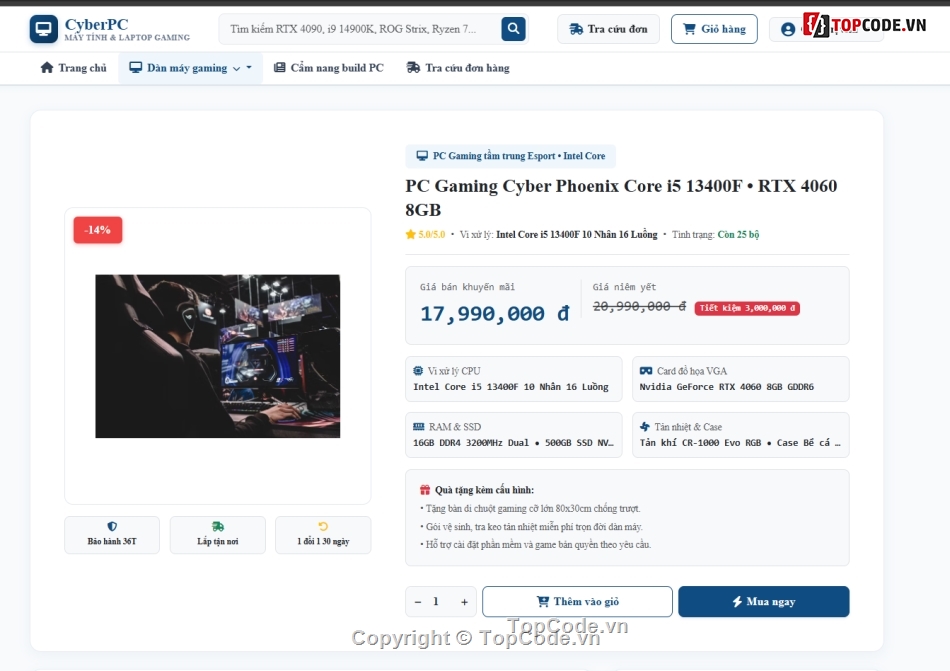Click the Bảo hành 36T warranty card
Viewport: 950px width, 671px height.
coord(112,535)
